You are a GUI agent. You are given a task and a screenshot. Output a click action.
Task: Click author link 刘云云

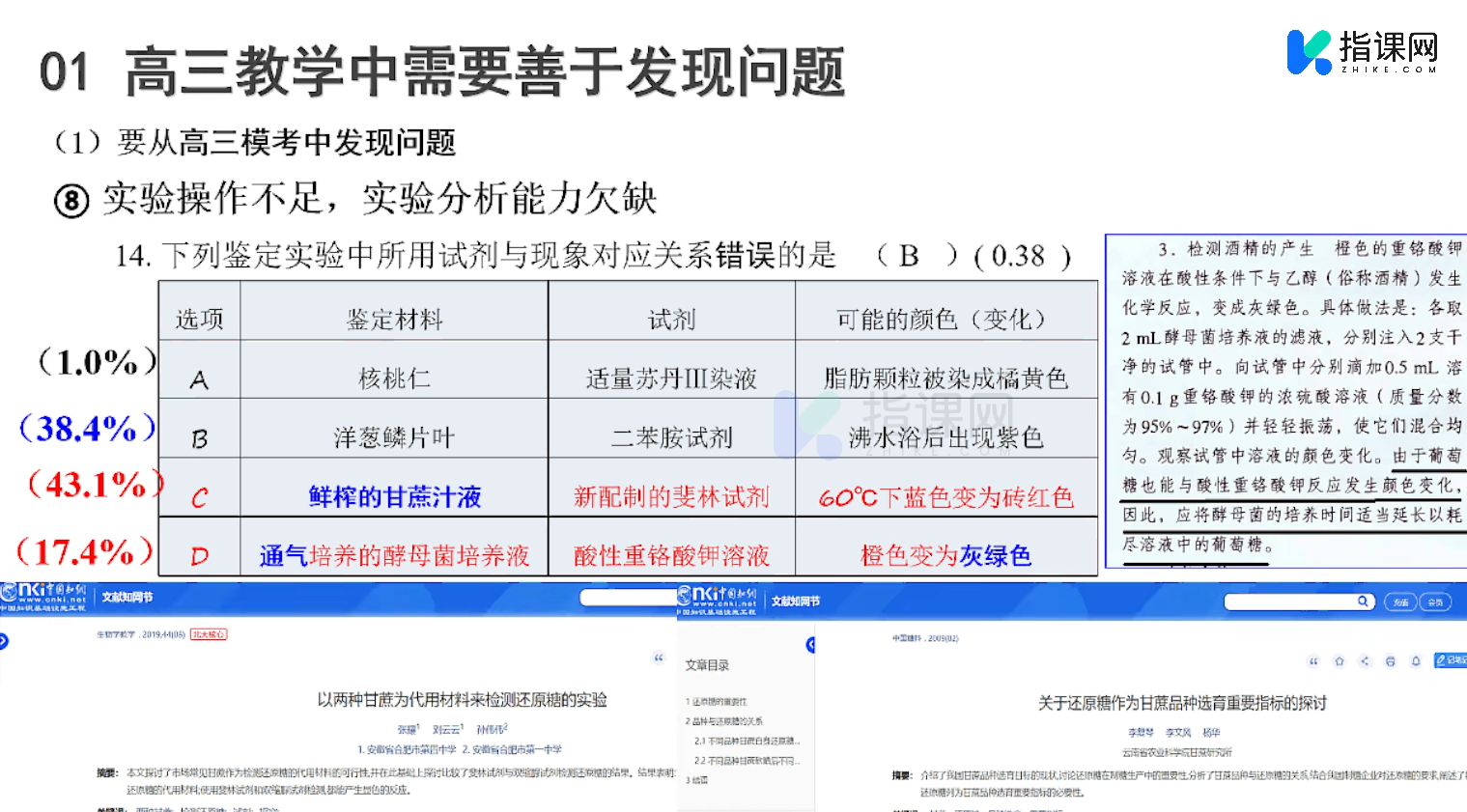pyautogui.click(x=447, y=730)
